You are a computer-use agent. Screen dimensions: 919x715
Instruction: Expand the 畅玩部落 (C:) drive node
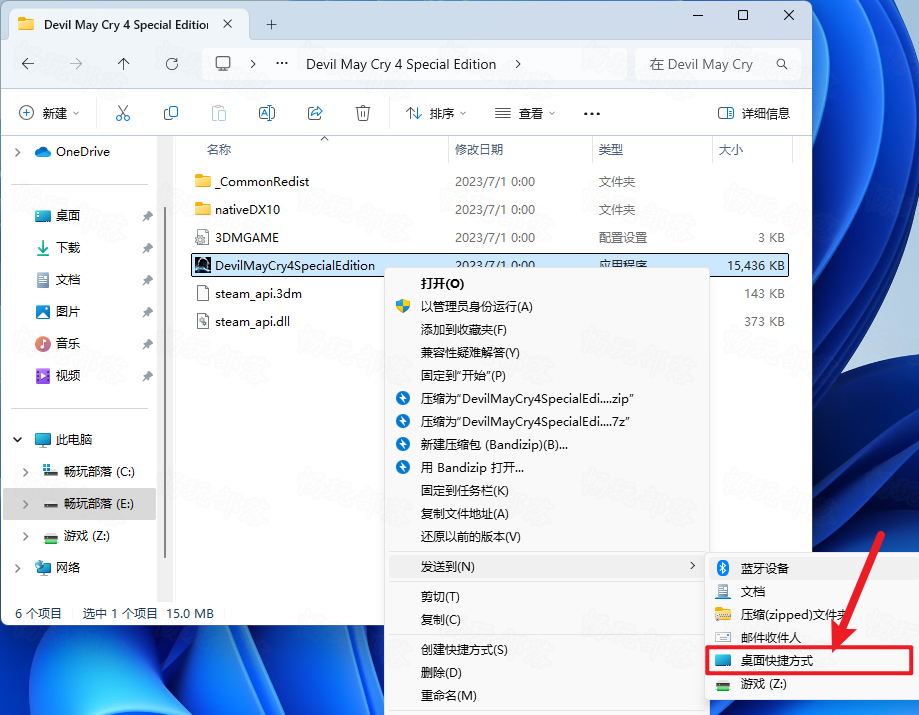point(25,472)
